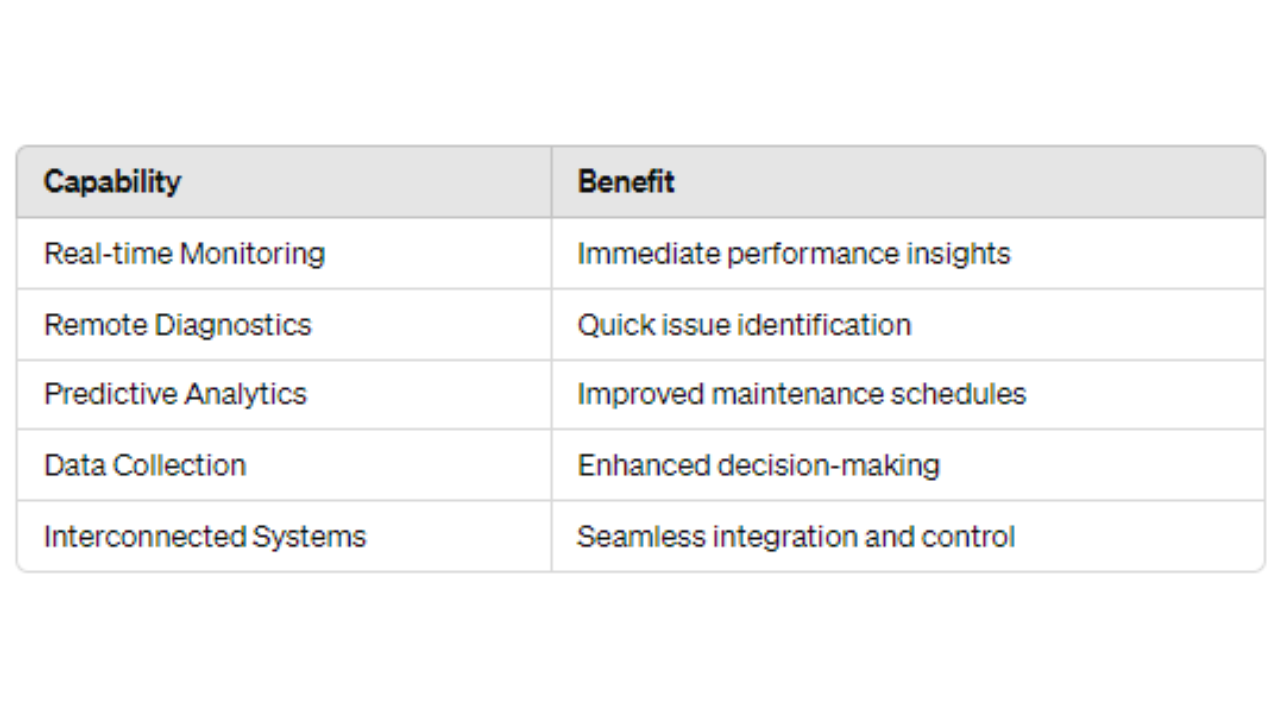Click the Quick issue identification cell
1280x720 pixels.
pyautogui.click(x=908, y=325)
